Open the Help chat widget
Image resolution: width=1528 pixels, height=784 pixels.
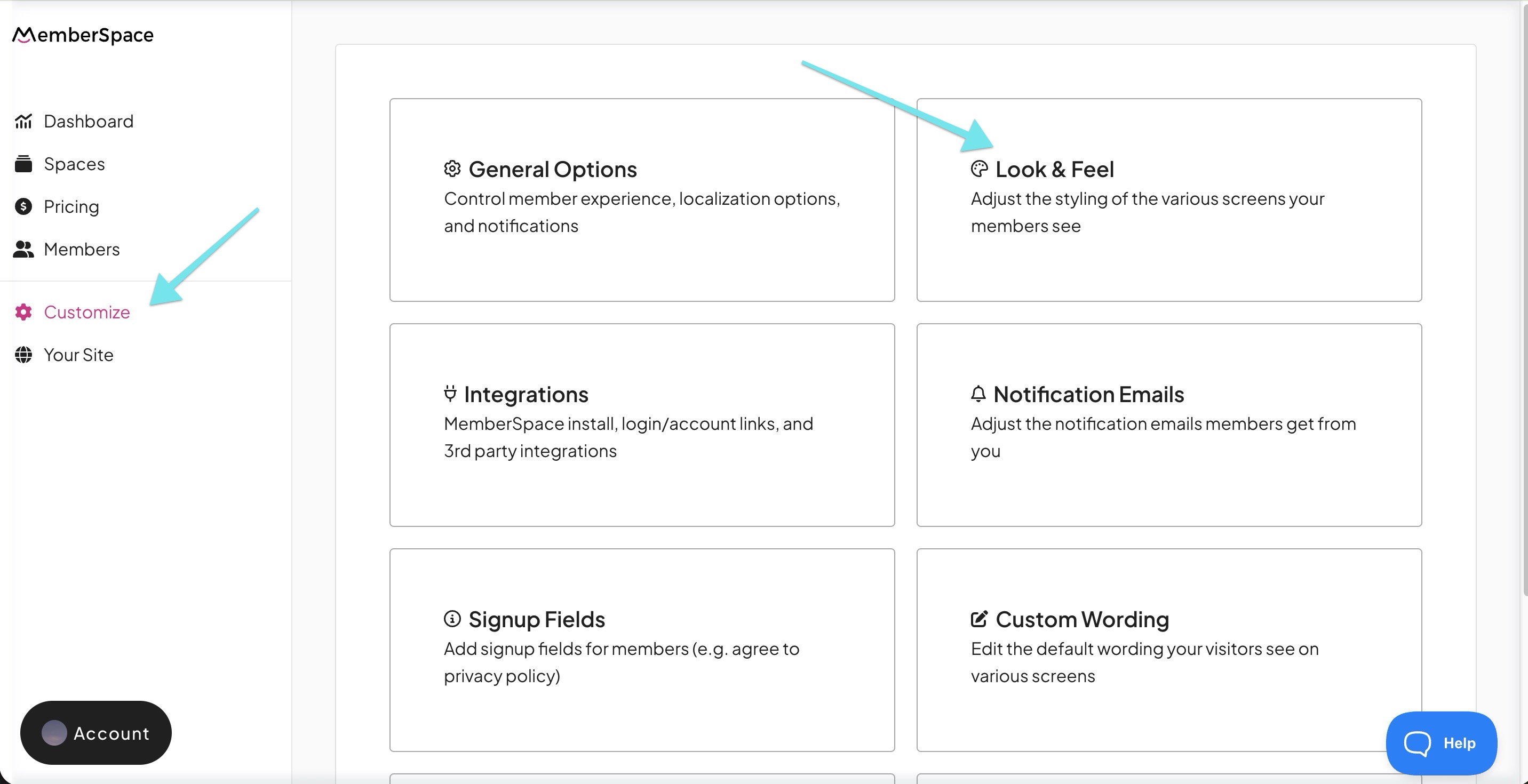click(1442, 743)
